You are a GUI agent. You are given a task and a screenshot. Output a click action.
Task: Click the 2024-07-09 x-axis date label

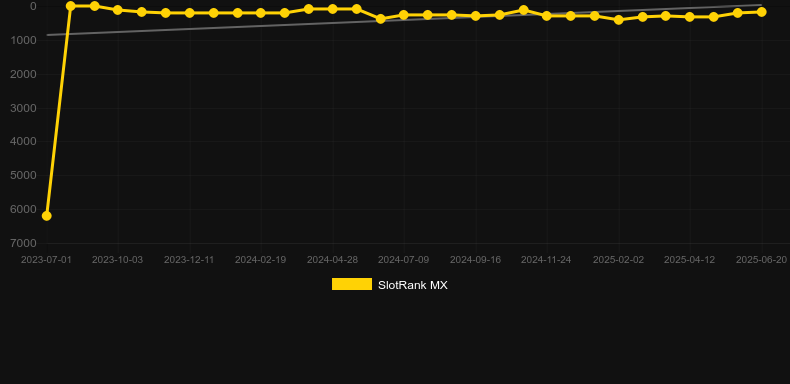click(x=404, y=260)
